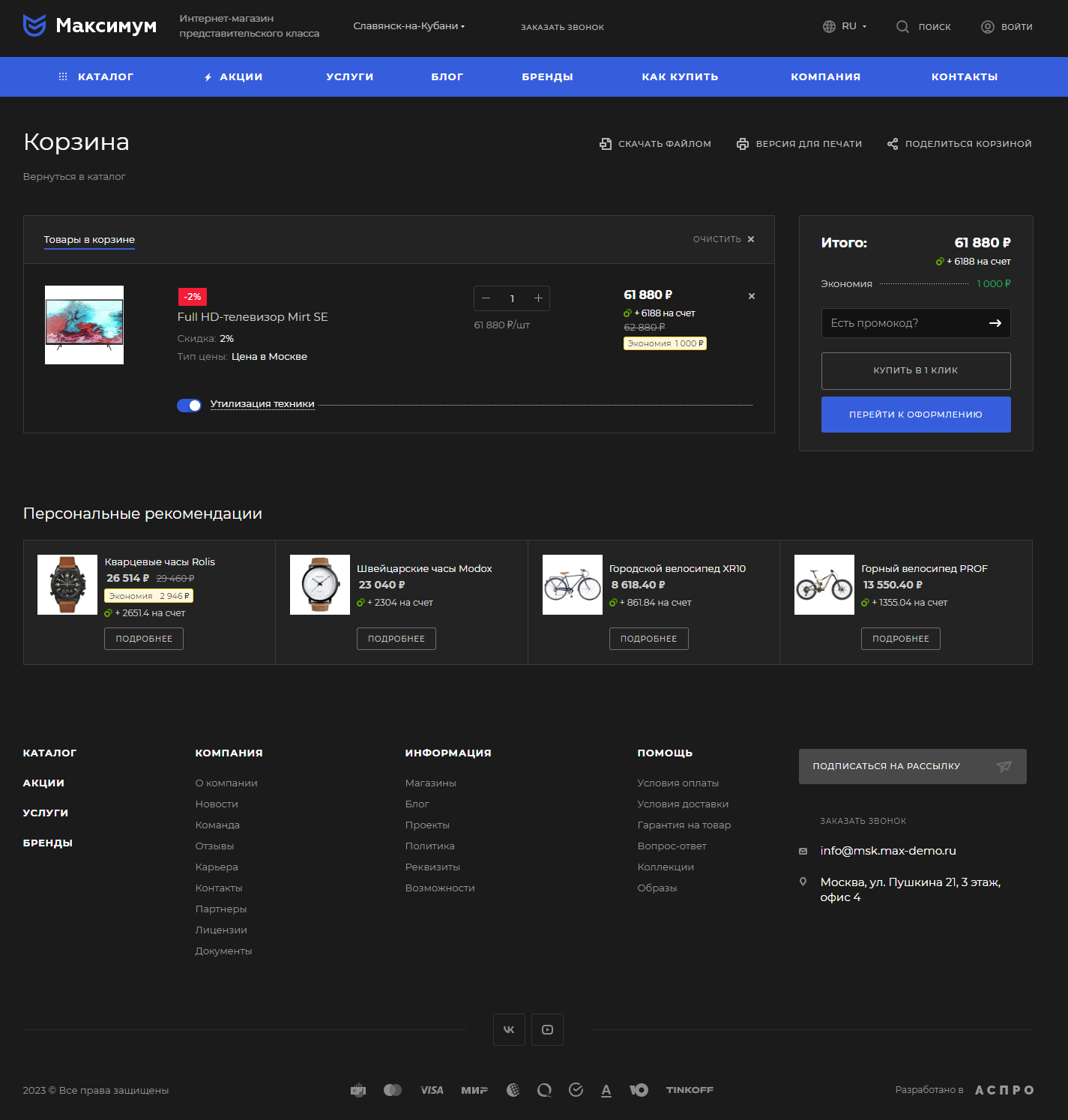The image size is (1068, 1120).
Task: Click Купить в 1 клик button
Action: [916, 370]
